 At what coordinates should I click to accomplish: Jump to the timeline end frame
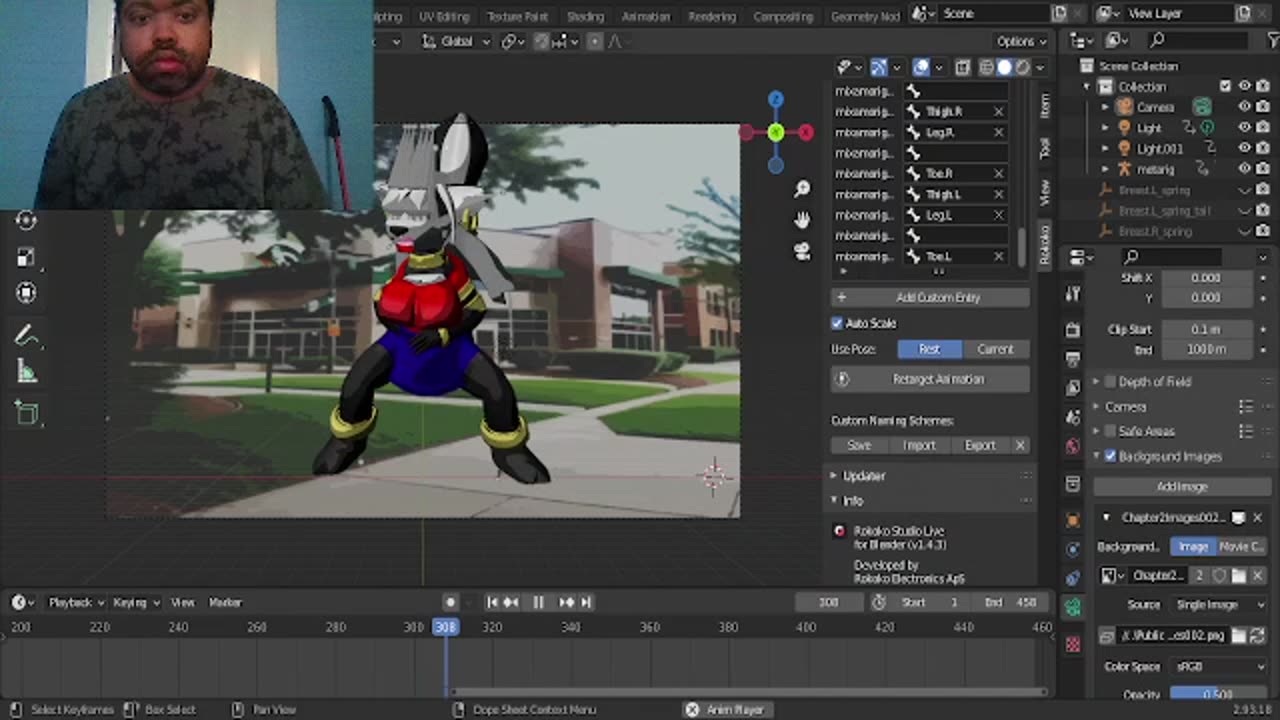[x=587, y=602]
